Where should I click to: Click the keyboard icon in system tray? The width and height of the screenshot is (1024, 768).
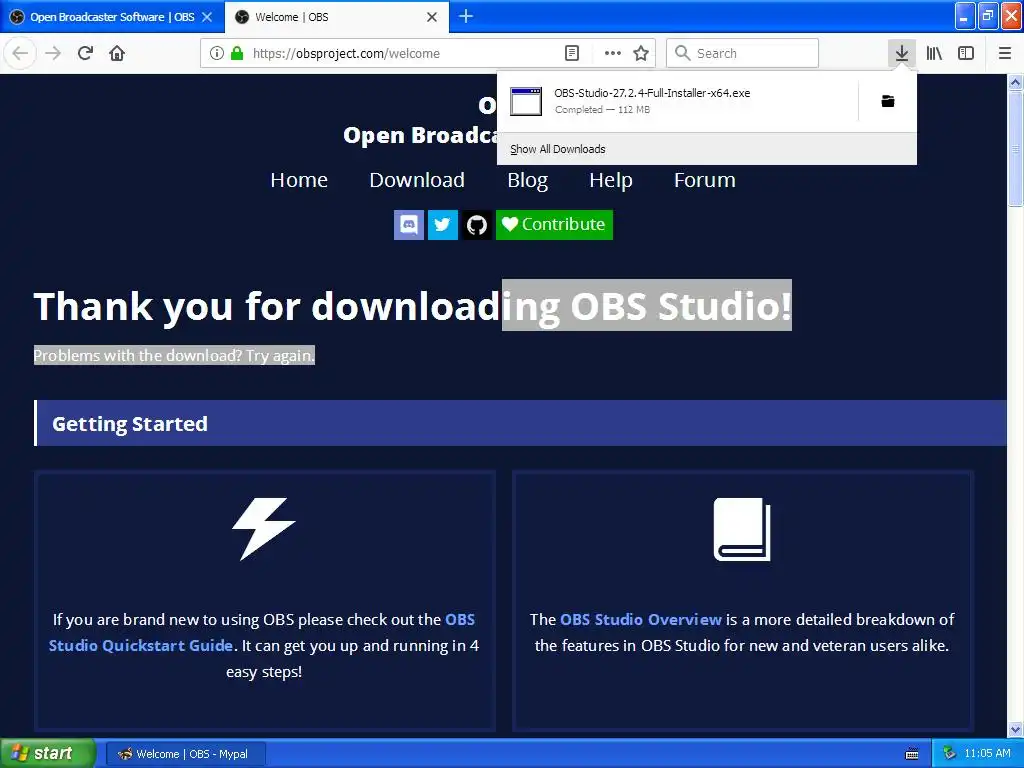tap(912, 754)
